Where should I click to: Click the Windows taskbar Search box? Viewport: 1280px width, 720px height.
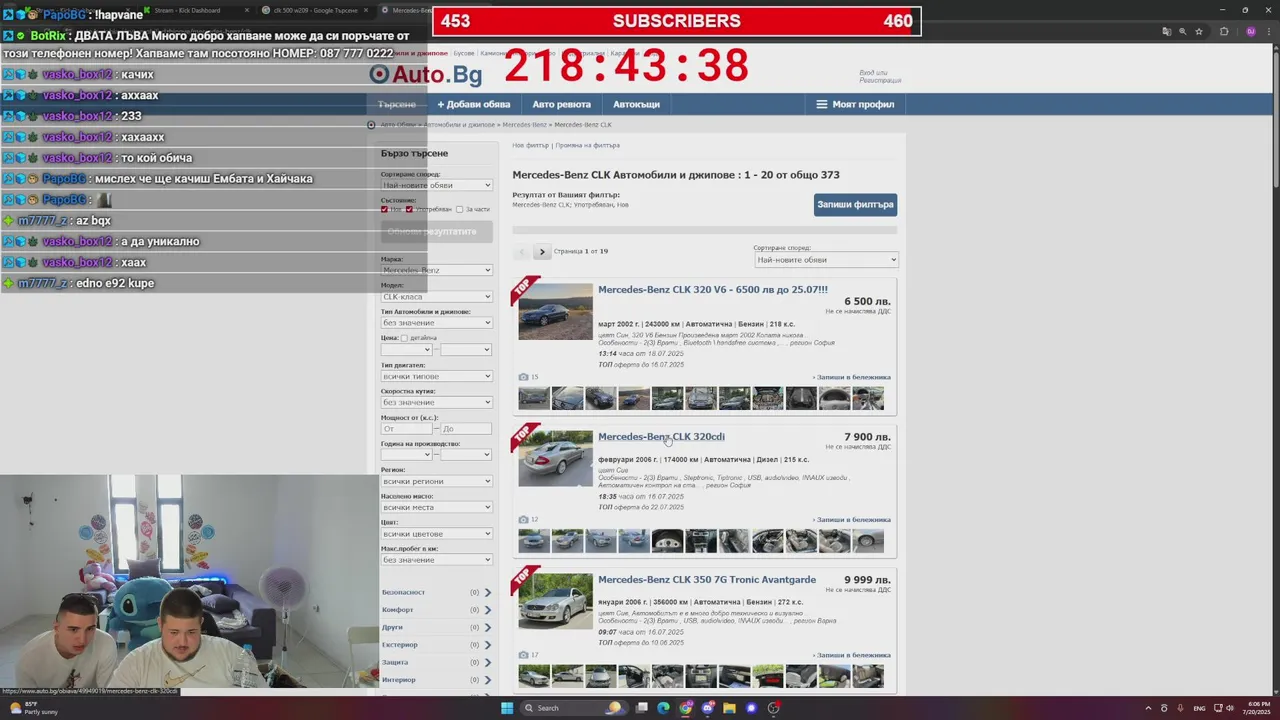point(572,708)
